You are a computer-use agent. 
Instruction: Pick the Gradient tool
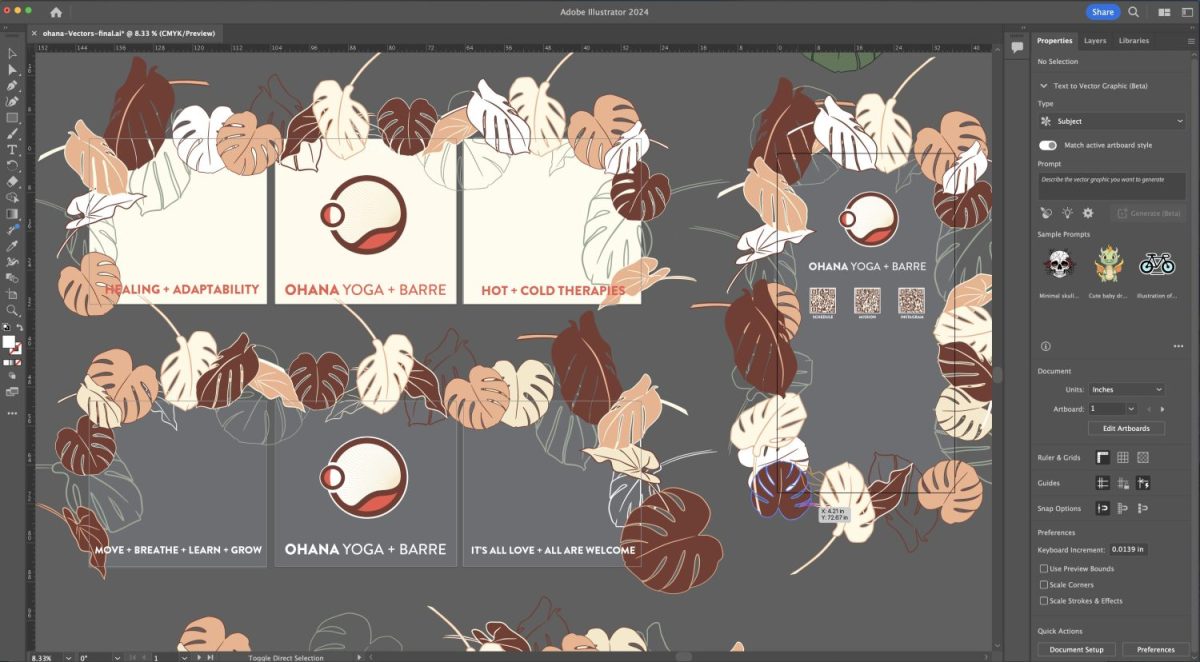tap(12, 214)
